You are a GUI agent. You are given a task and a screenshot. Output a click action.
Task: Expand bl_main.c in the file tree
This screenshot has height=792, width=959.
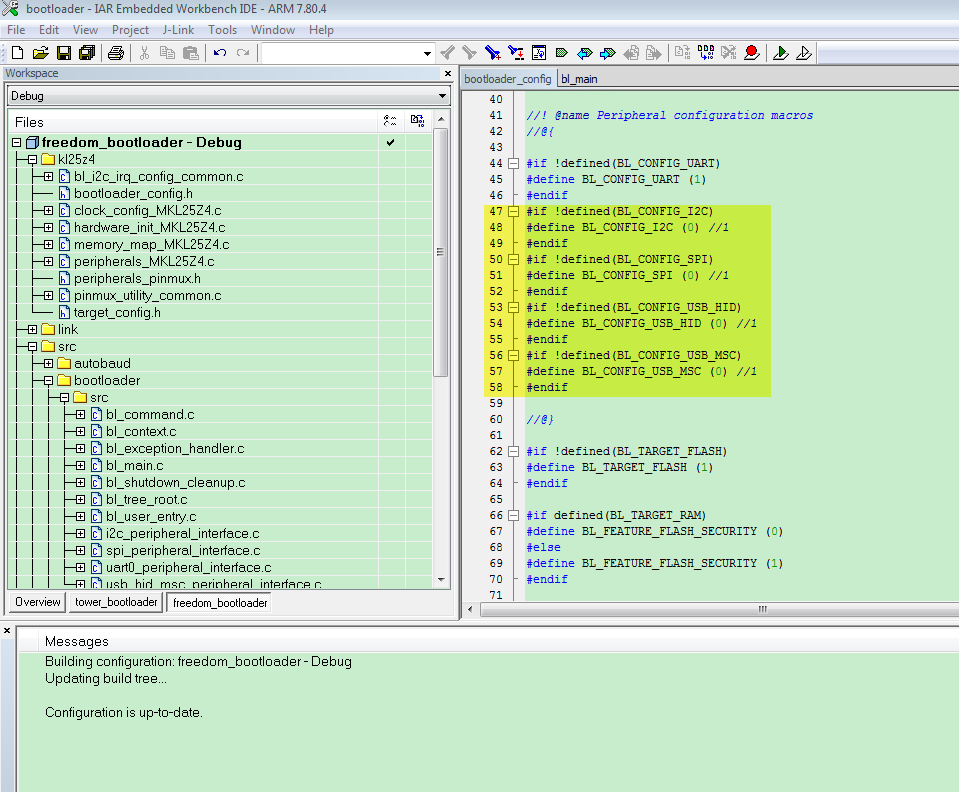(80, 465)
